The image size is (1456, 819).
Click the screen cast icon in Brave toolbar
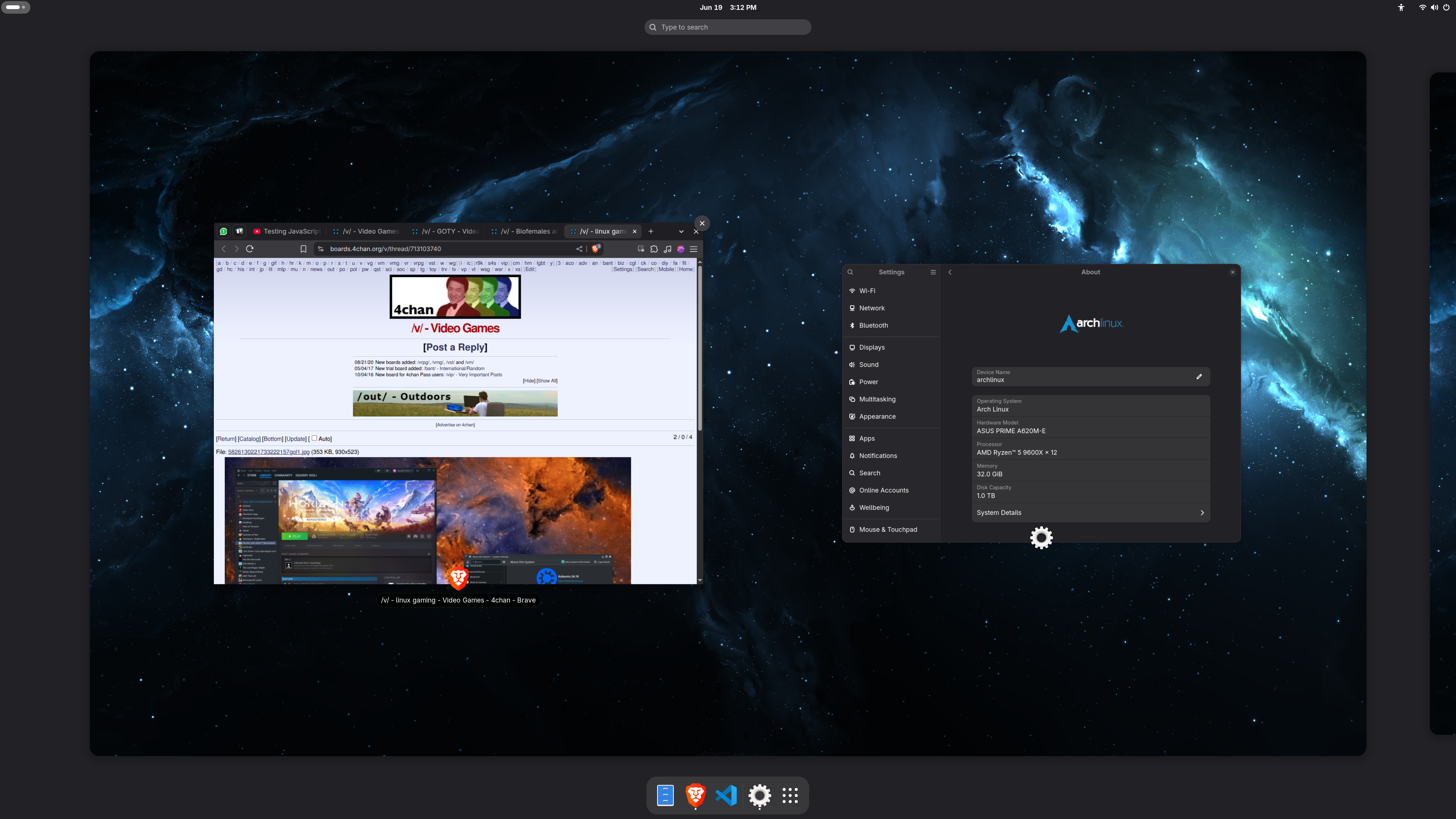click(641, 249)
